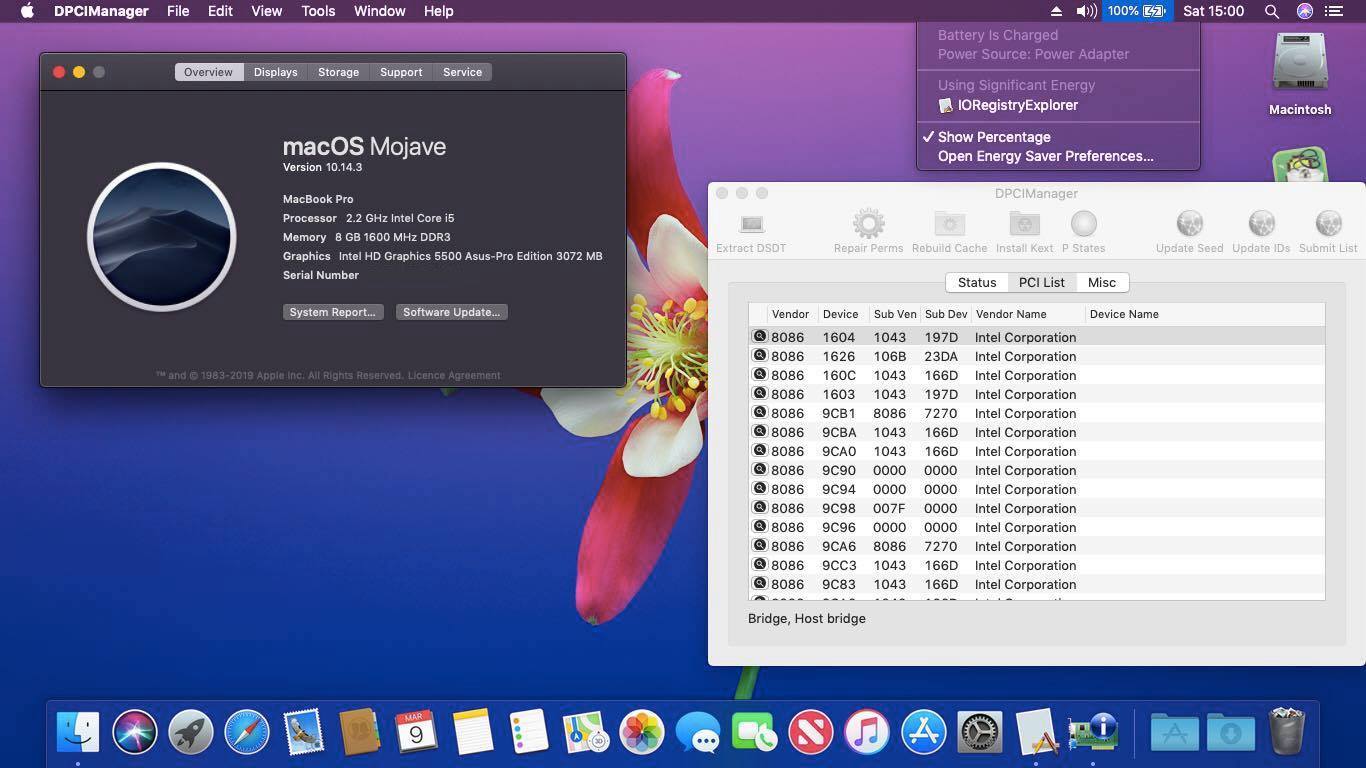1366x768 pixels.
Task: Open the Downloads folder in the Dock
Action: click(x=1230, y=733)
